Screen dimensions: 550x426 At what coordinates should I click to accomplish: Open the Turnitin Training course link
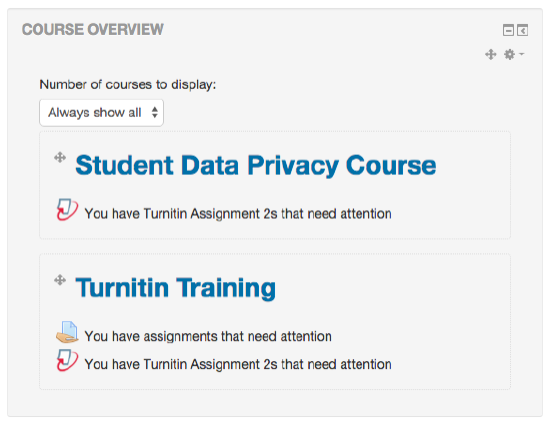[x=176, y=288]
